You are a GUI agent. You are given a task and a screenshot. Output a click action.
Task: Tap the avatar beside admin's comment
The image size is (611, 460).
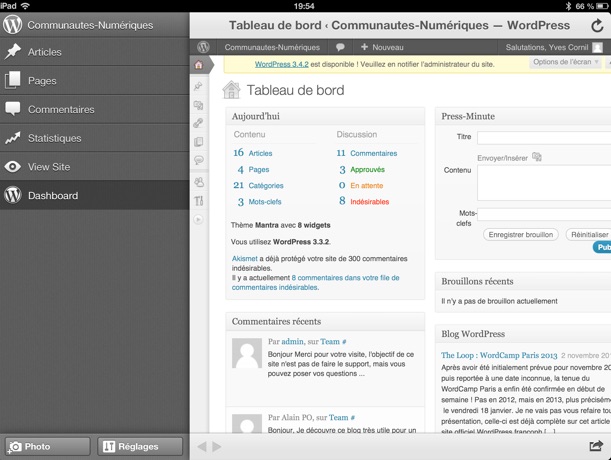click(x=247, y=353)
